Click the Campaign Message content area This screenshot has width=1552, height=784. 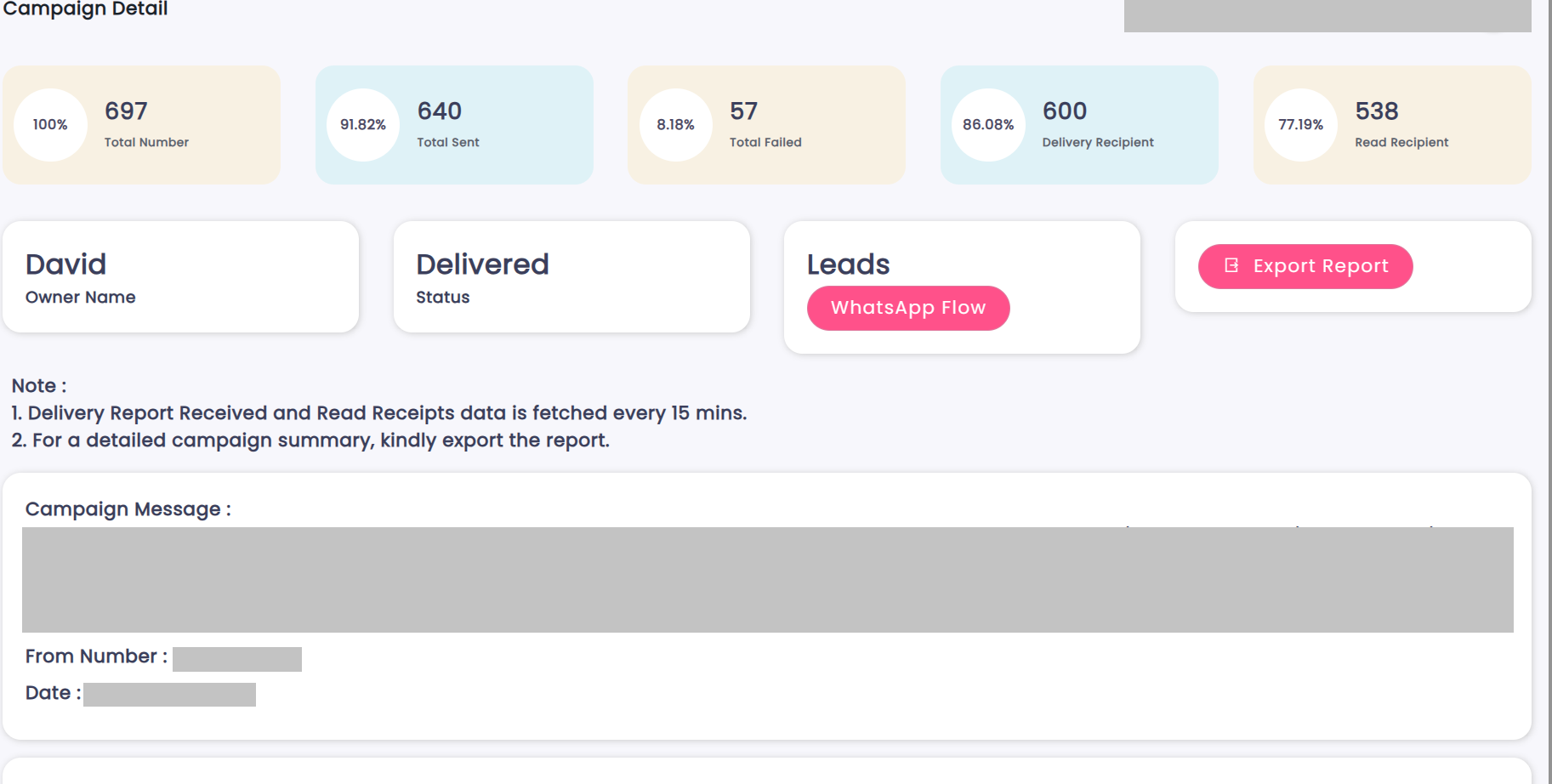point(767,580)
